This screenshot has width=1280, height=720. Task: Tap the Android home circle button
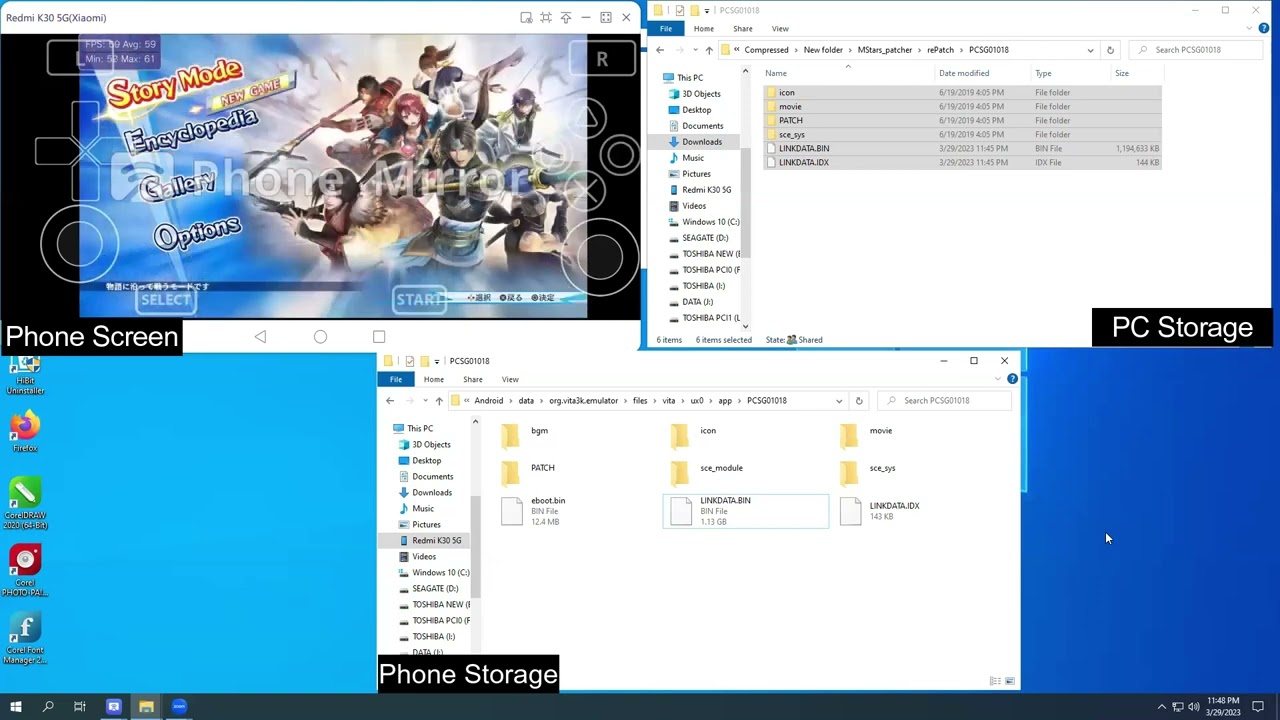pos(320,337)
